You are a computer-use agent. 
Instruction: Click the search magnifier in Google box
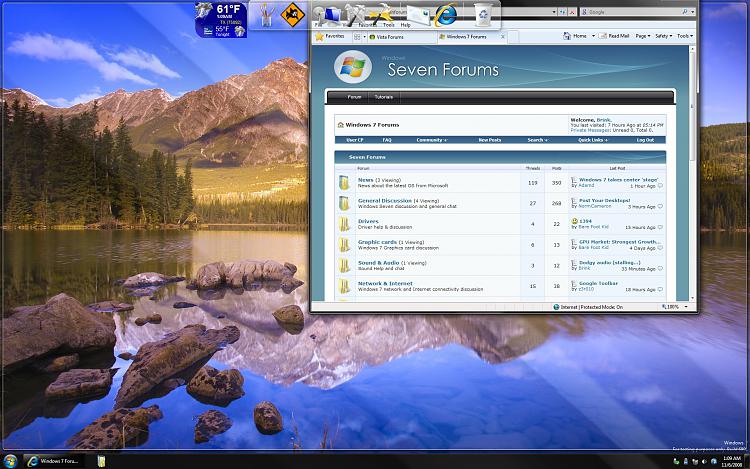[x=685, y=11]
